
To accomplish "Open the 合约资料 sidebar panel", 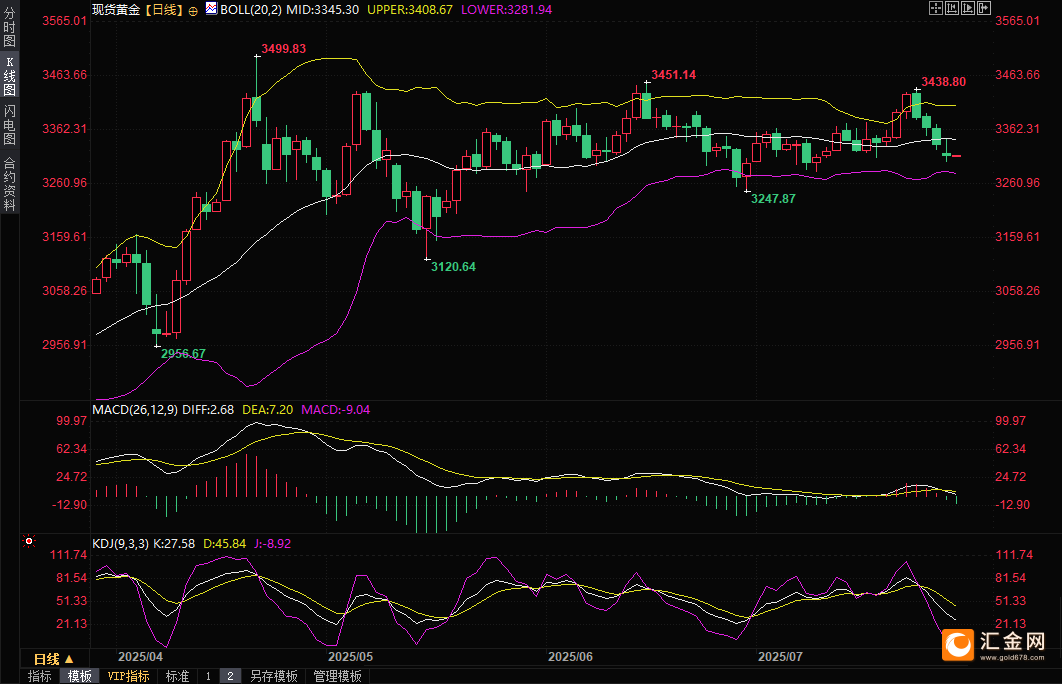I will 9,184.
